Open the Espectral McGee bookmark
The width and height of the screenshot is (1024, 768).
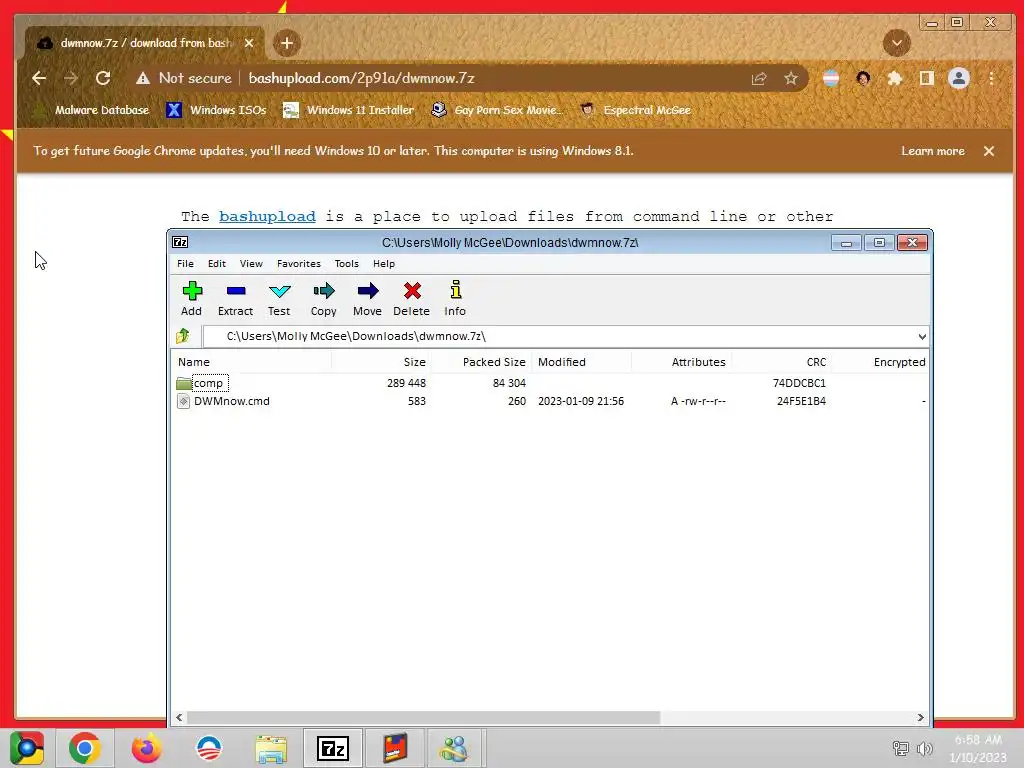pyautogui.click(x=635, y=110)
